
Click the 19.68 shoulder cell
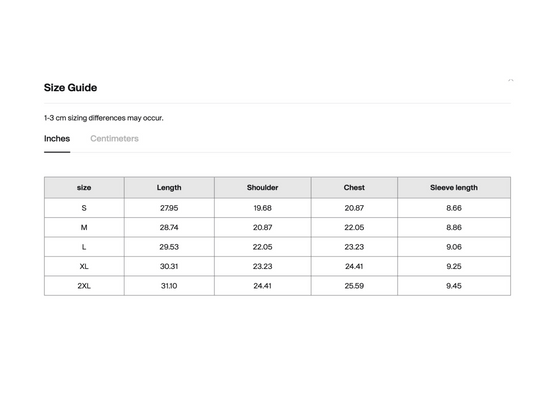pyautogui.click(x=262, y=208)
